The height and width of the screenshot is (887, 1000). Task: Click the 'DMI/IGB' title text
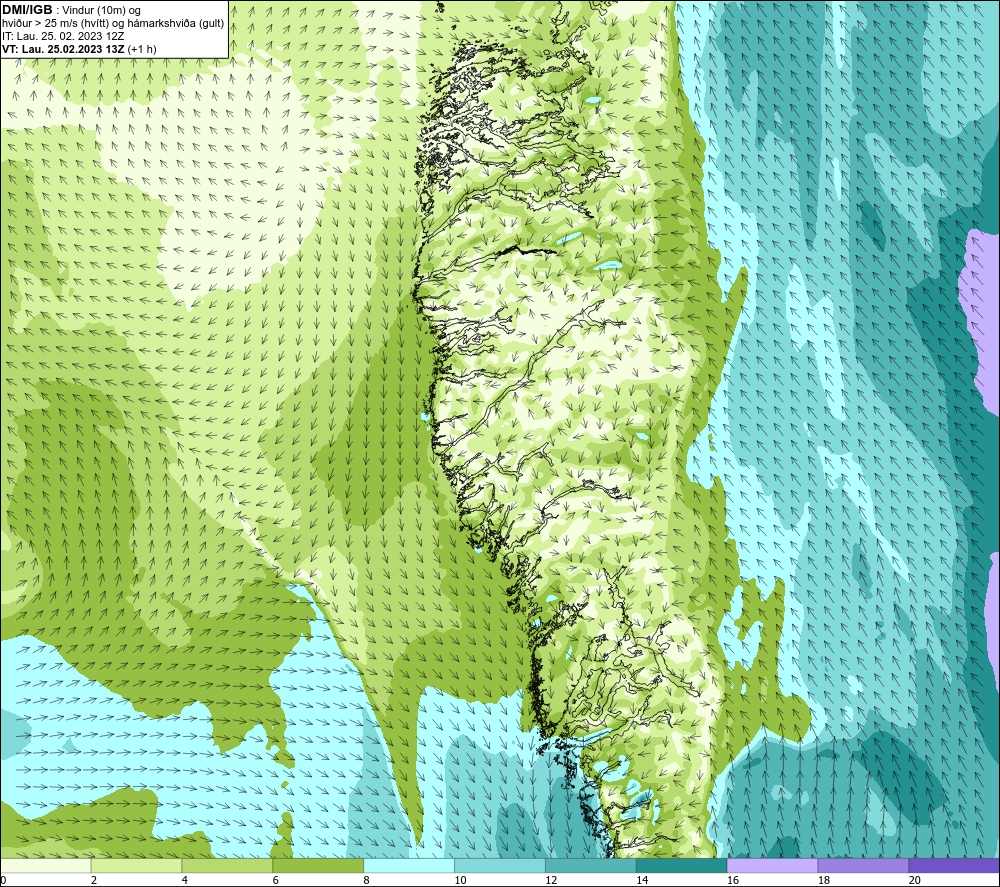(x=27, y=10)
